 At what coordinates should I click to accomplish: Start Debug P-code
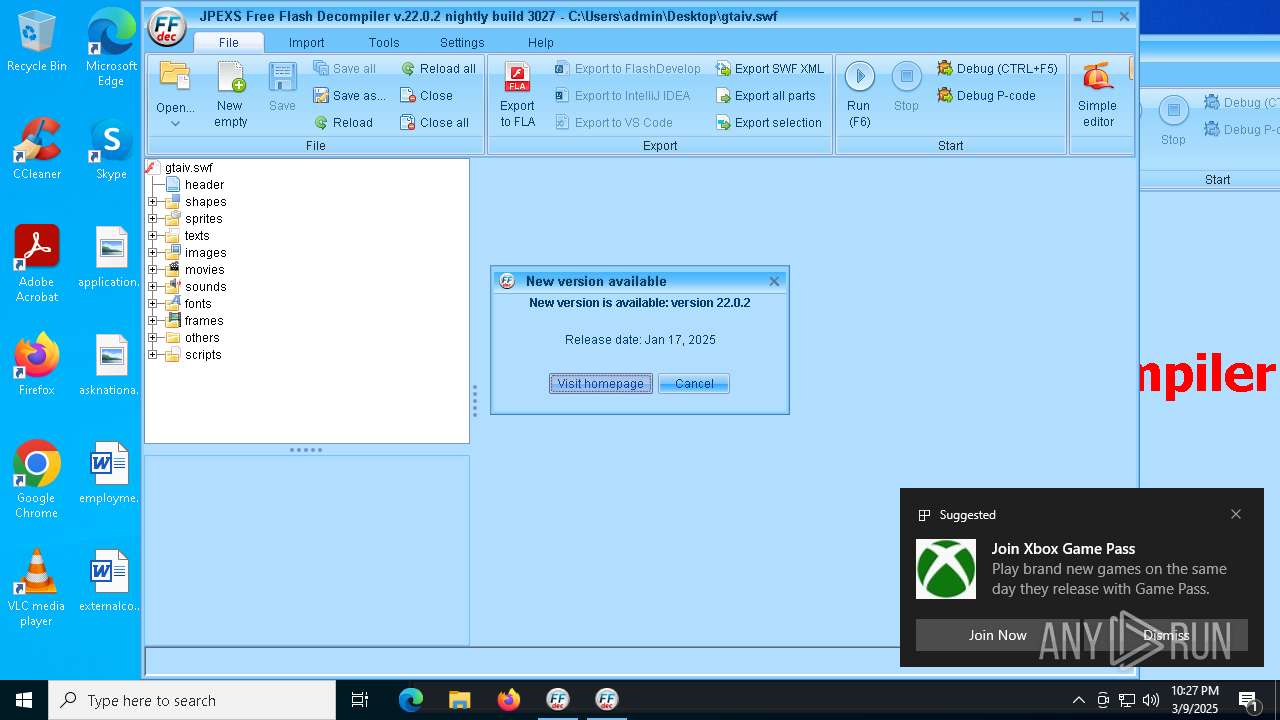click(986, 96)
